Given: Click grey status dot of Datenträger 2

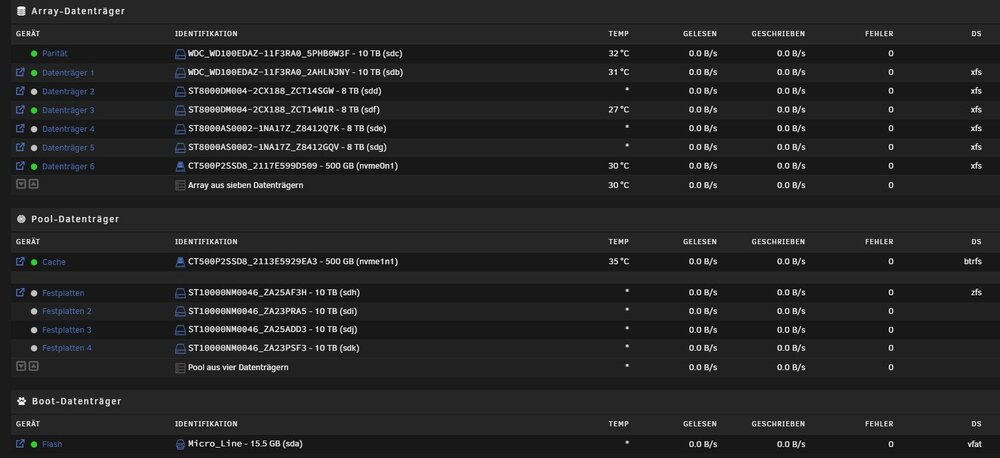Looking at the screenshot, I should (34, 92).
